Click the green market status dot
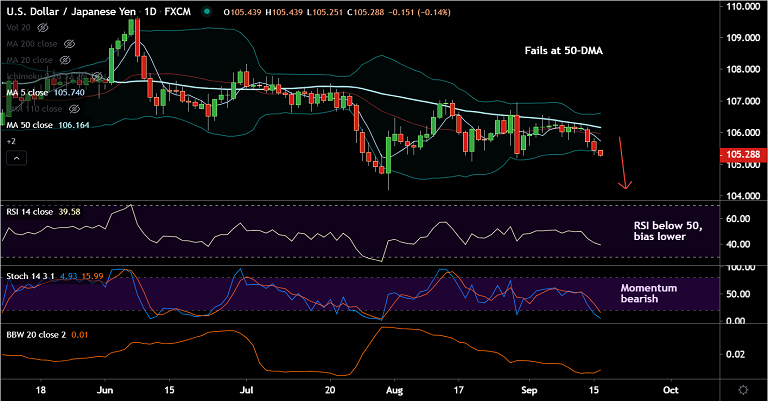This screenshot has height=401, width=768. click(x=207, y=12)
